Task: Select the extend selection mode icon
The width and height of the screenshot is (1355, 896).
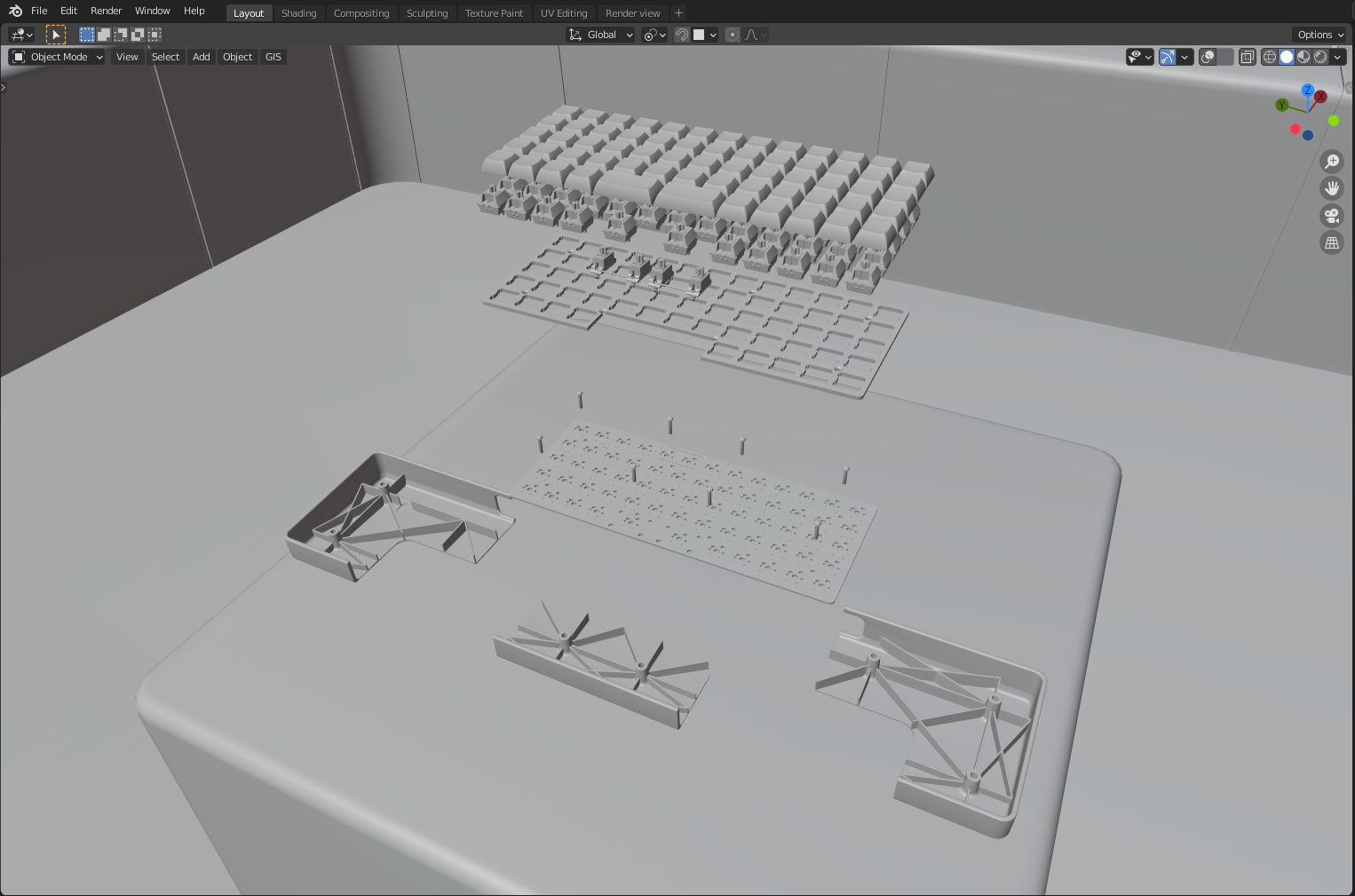Action: tap(104, 35)
